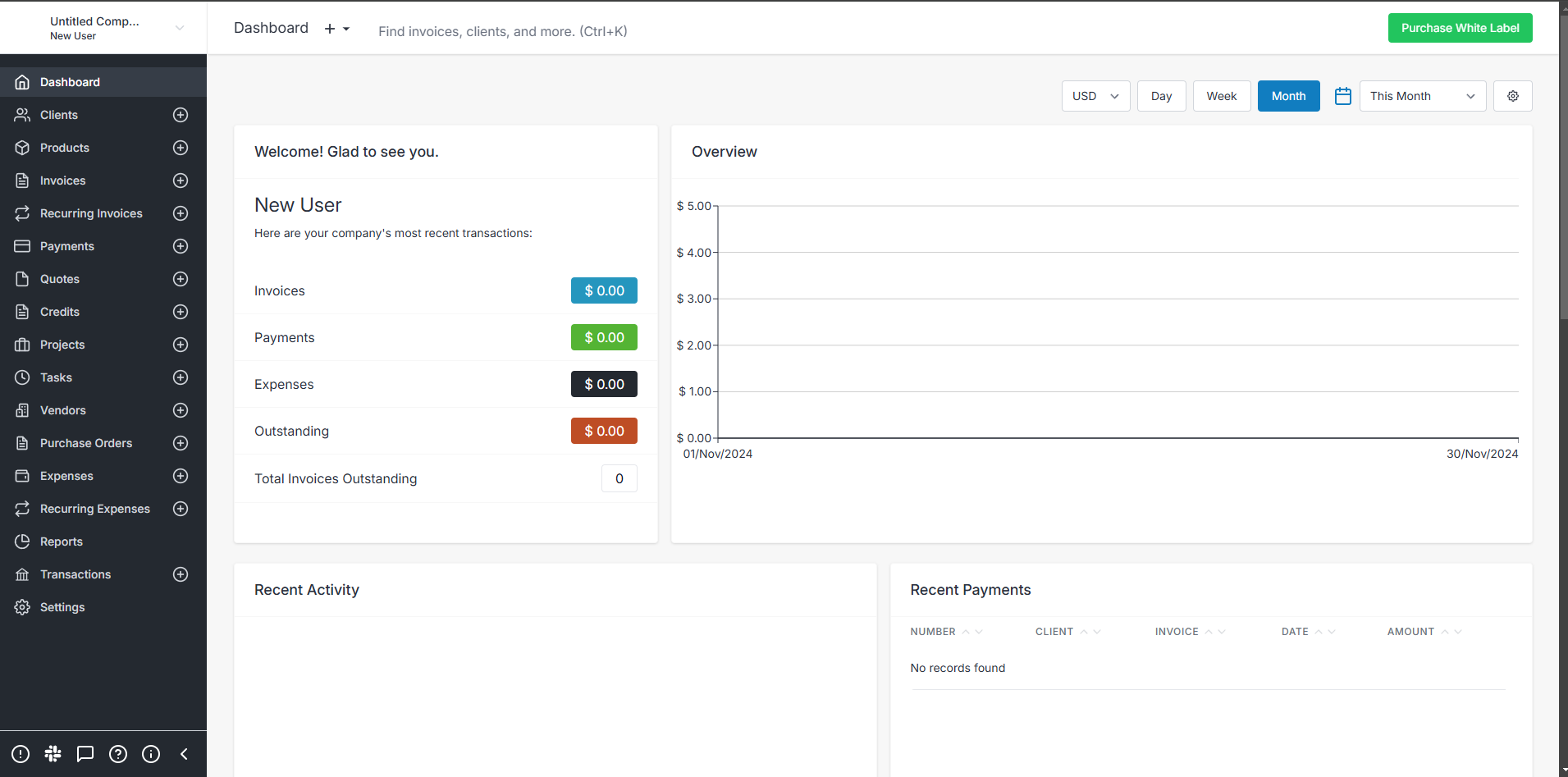Image resolution: width=1568 pixels, height=777 pixels.
Task: Click the plus icon next to Clients
Action: [x=181, y=115]
